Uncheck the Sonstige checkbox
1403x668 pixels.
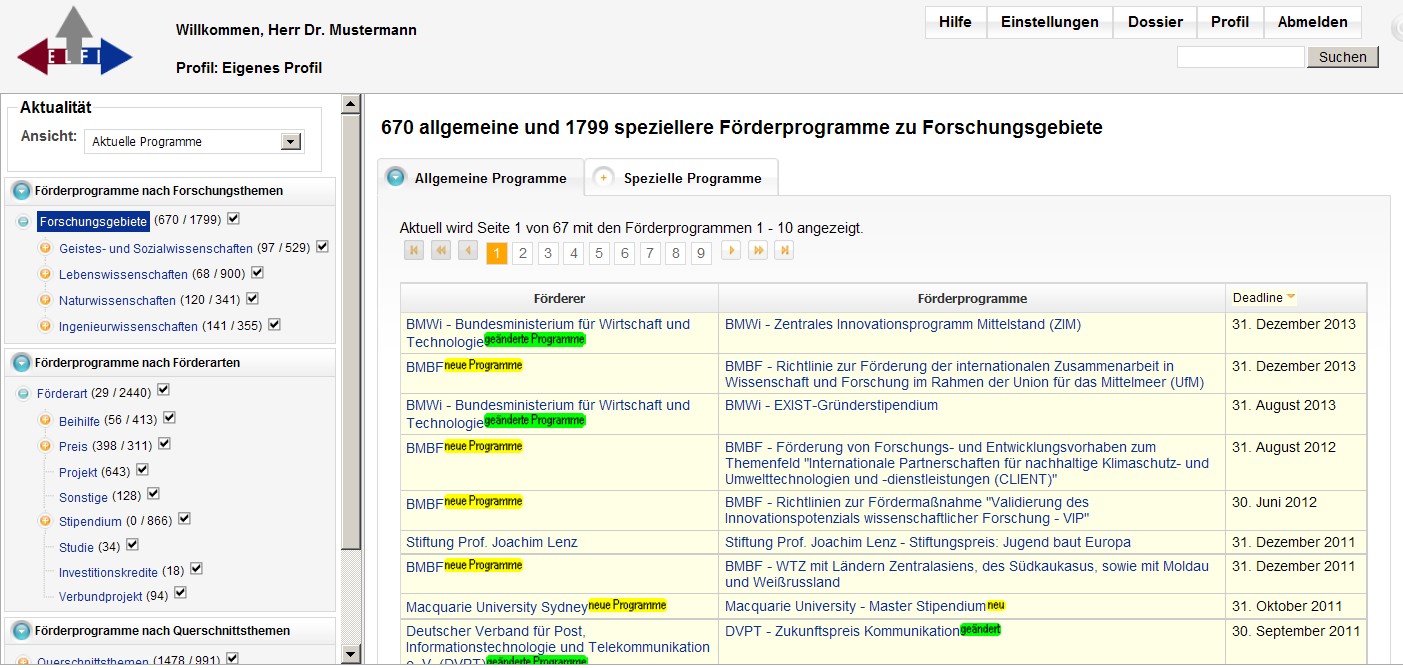[153, 494]
